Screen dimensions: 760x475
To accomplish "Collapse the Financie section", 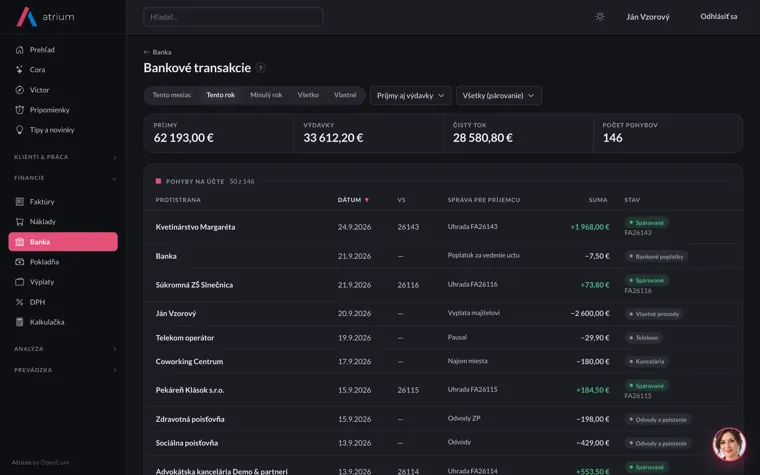I will click(x=65, y=178).
